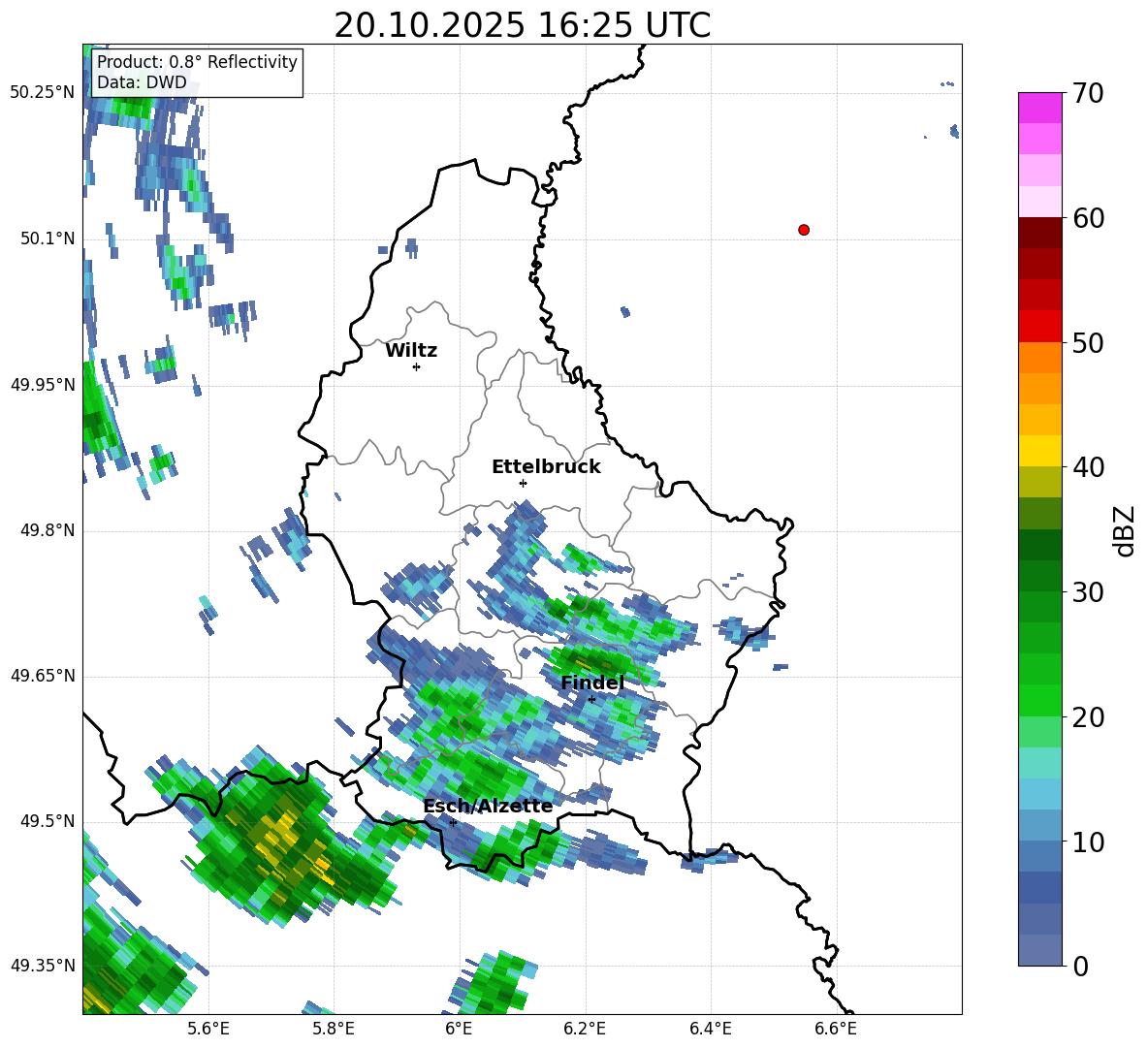Screen dimensions: 1148x1048
Task: Click the Ettelbruck city label
Action: click(546, 467)
